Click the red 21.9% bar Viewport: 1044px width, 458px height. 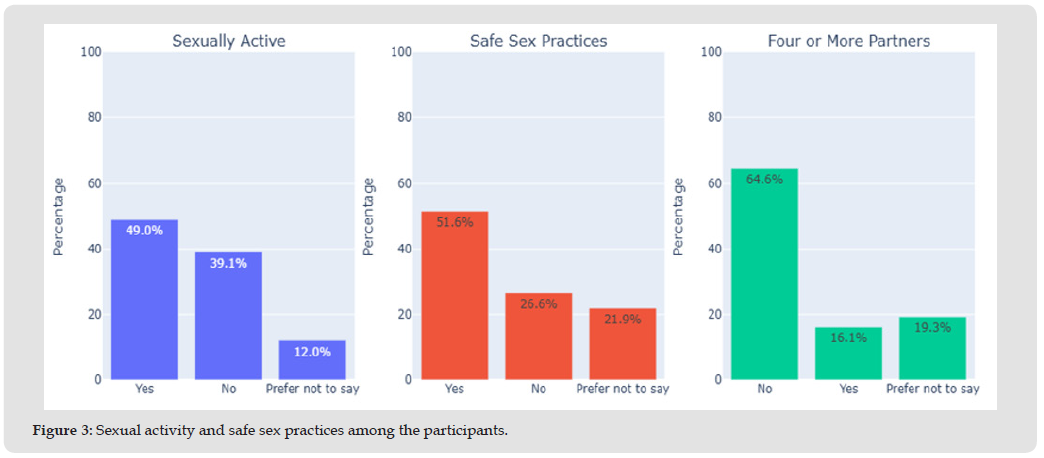click(x=622, y=343)
